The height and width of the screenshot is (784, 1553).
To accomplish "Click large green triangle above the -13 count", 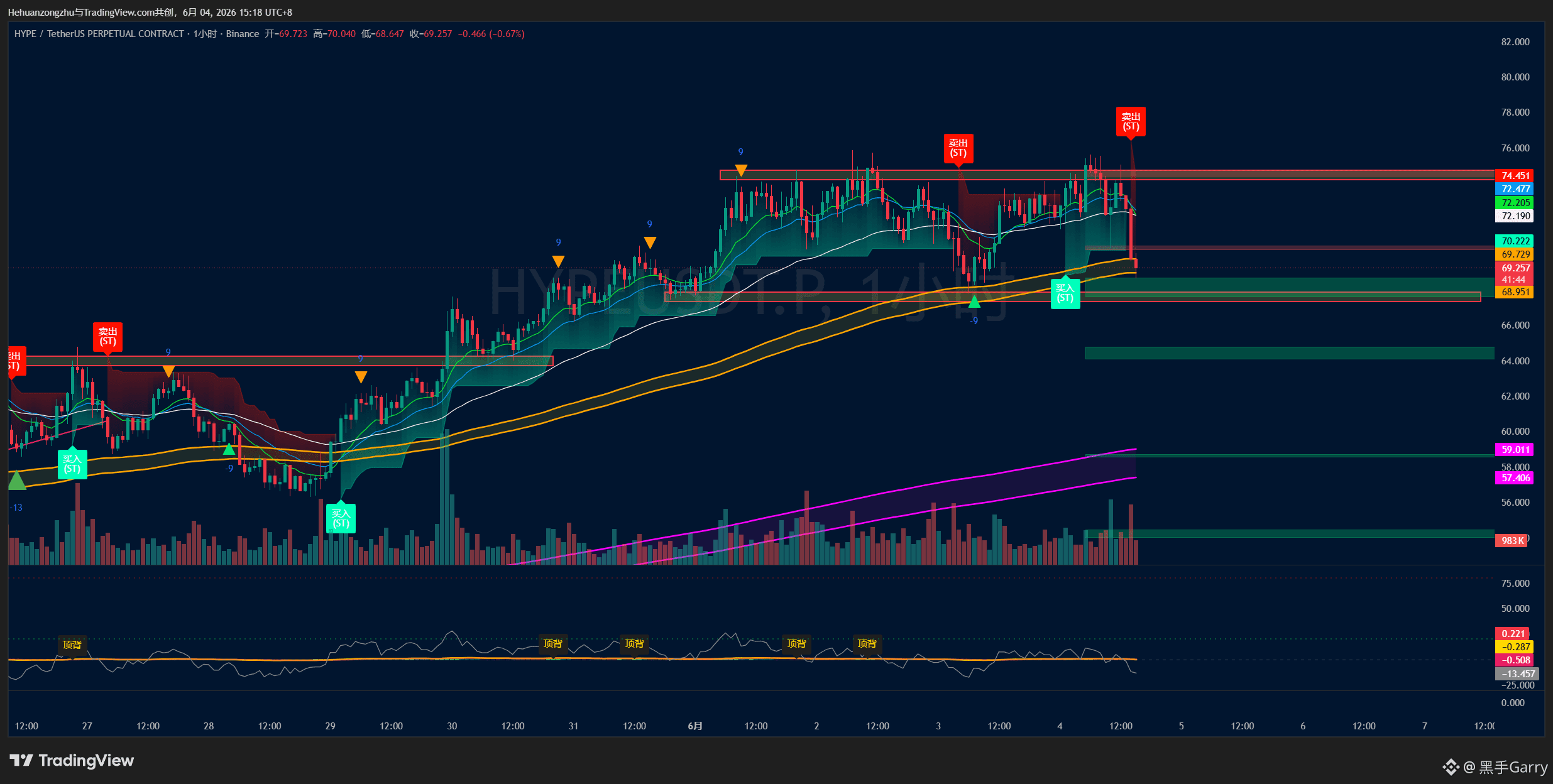I will 17,481.
